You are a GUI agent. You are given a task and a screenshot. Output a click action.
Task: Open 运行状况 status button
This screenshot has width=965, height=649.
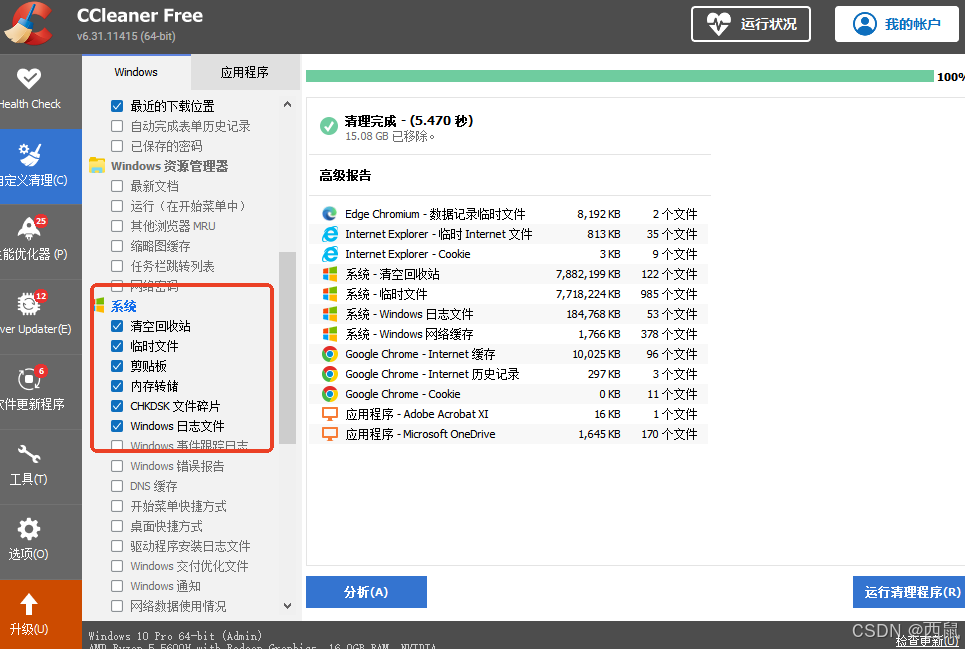tap(751, 24)
